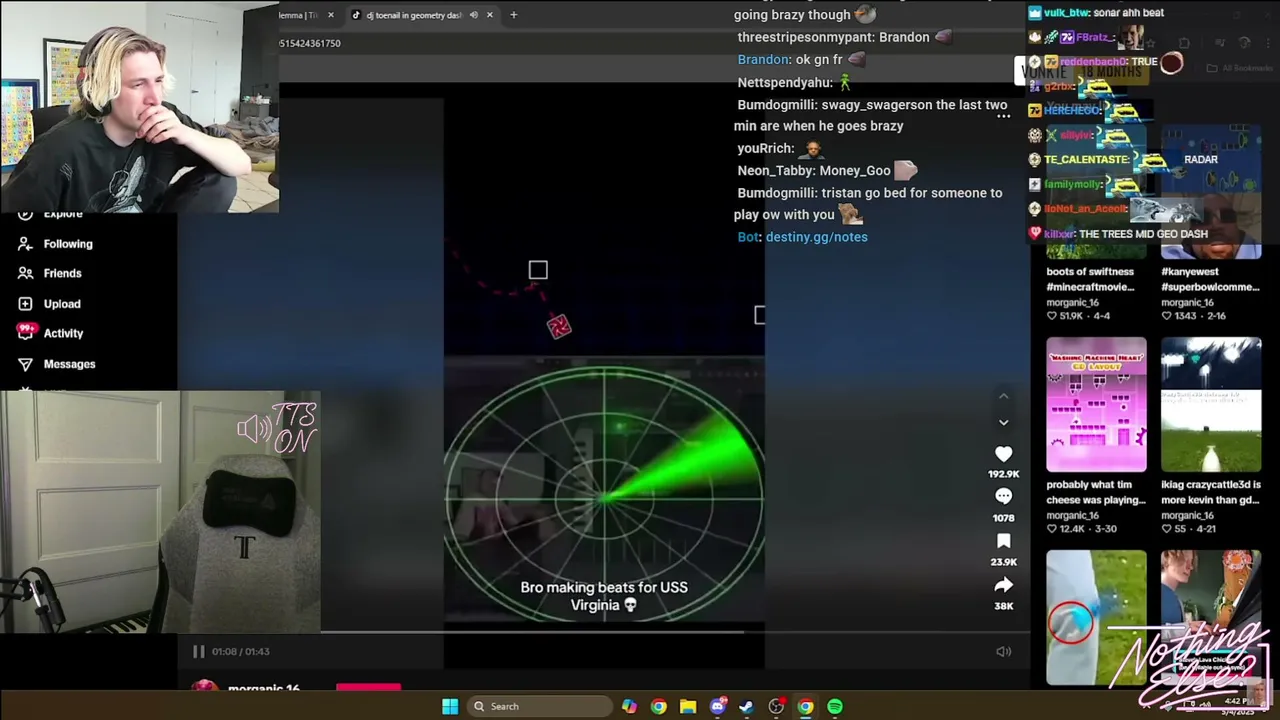1280x720 pixels.
Task: Click the username Brandon in chat
Action: (763, 60)
